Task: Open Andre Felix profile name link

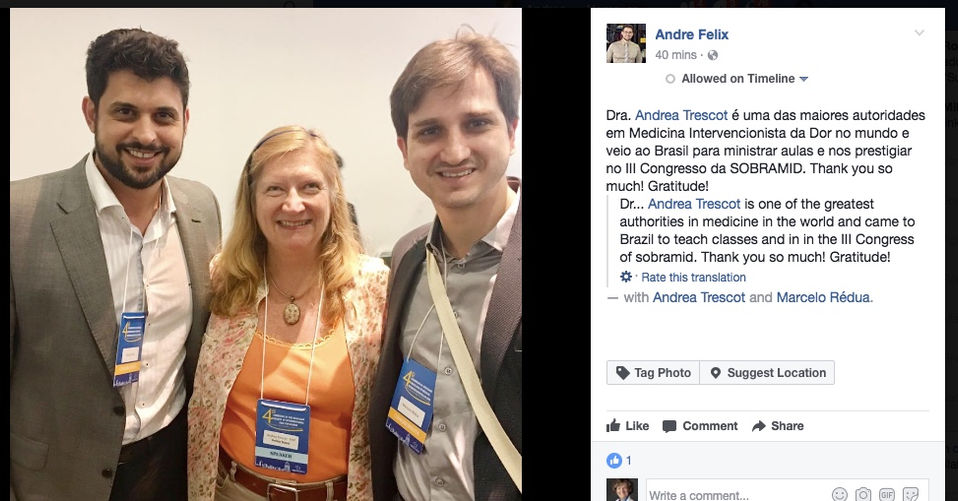Action: click(x=692, y=35)
